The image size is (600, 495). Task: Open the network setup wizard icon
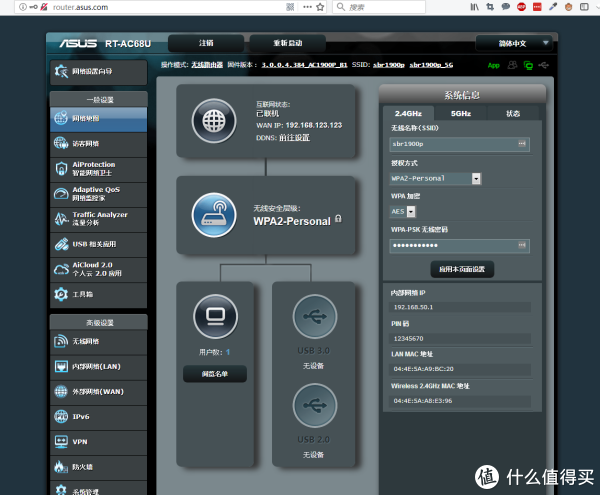click(x=61, y=71)
